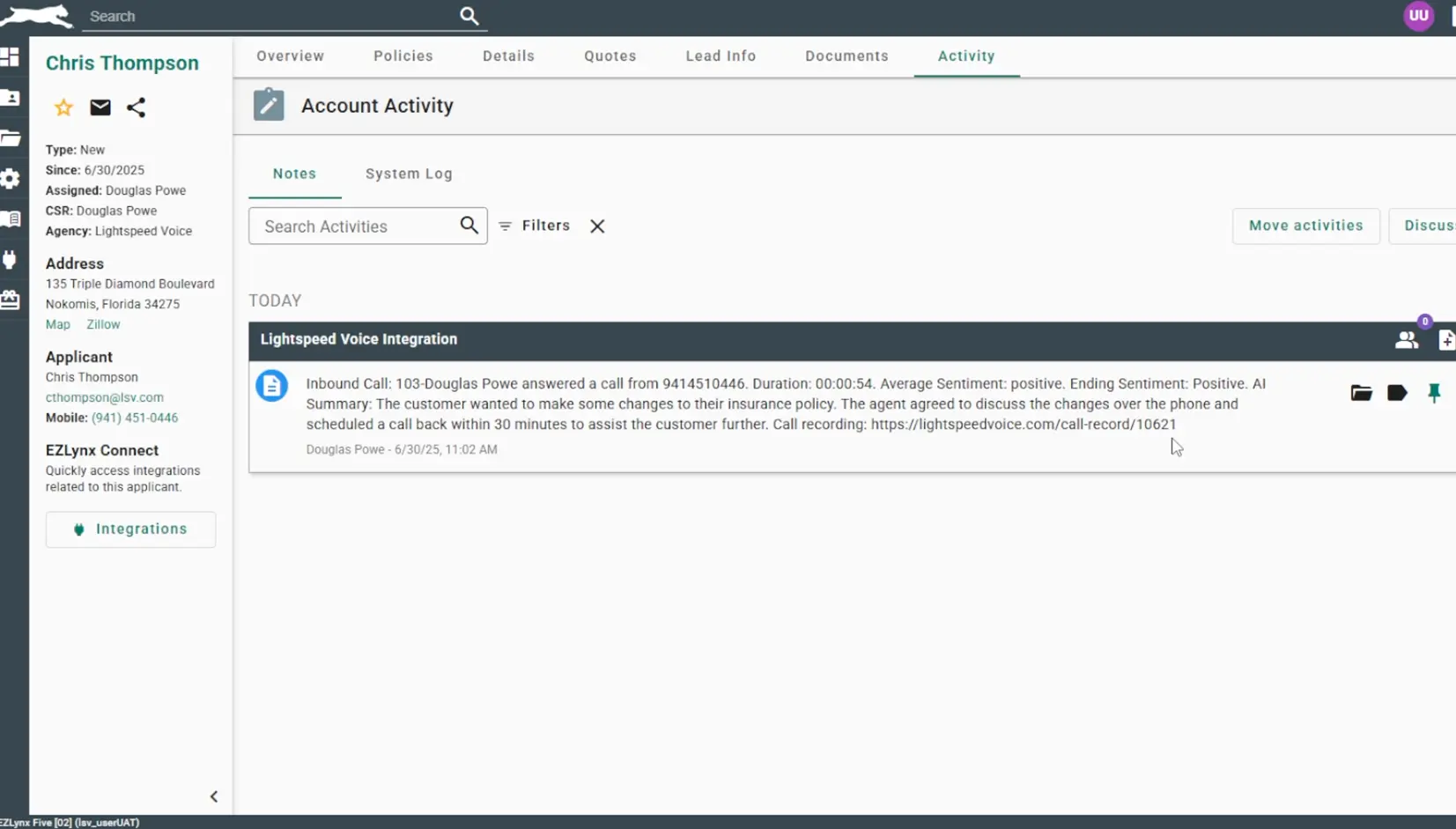Click 'Nokomis, Florida 34275' text
The height and width of the screenshot is (829, 1456).
pyautogui.click(x=113, y=304)
